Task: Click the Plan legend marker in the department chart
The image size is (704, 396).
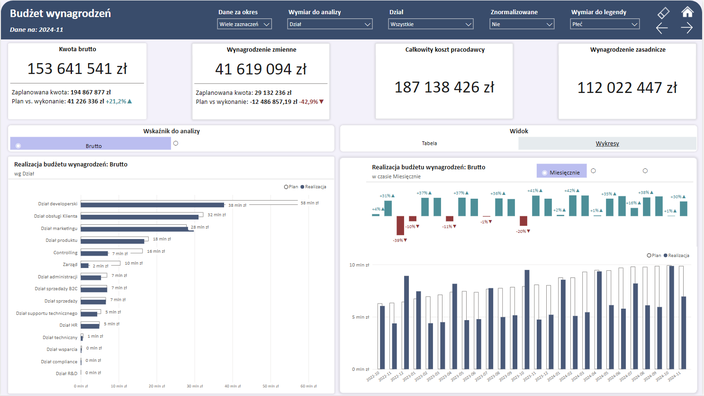Action: point(286,187)
